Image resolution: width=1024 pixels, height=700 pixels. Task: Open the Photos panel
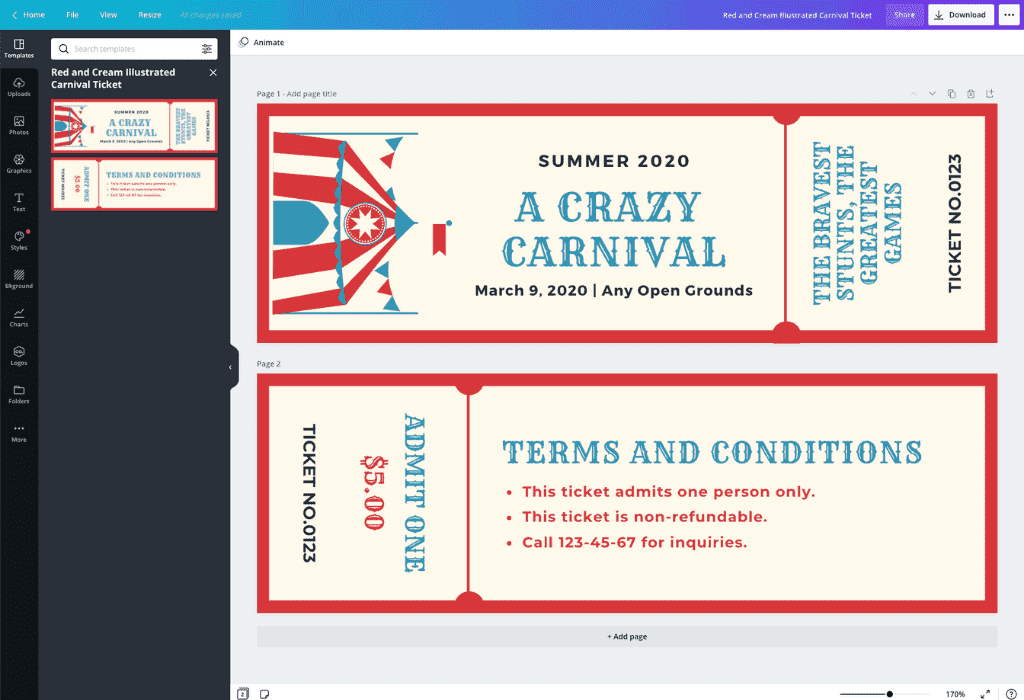tap(19, 125)
